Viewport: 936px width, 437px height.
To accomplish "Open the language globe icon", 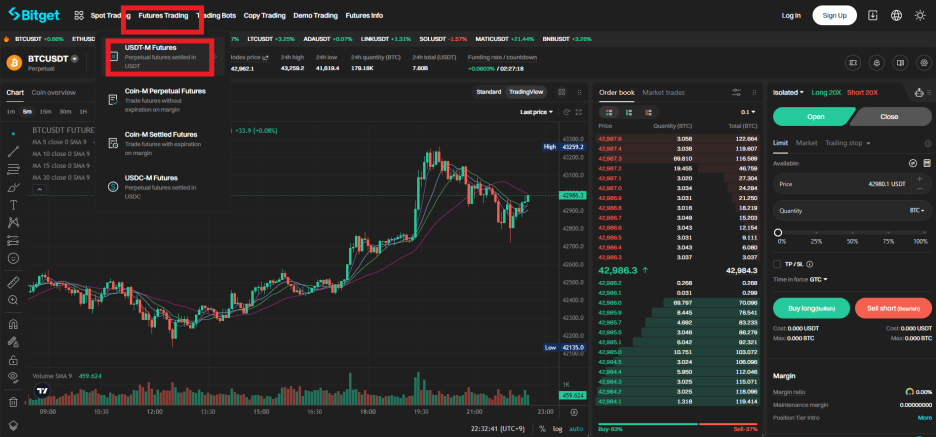I will pos(896,16).
